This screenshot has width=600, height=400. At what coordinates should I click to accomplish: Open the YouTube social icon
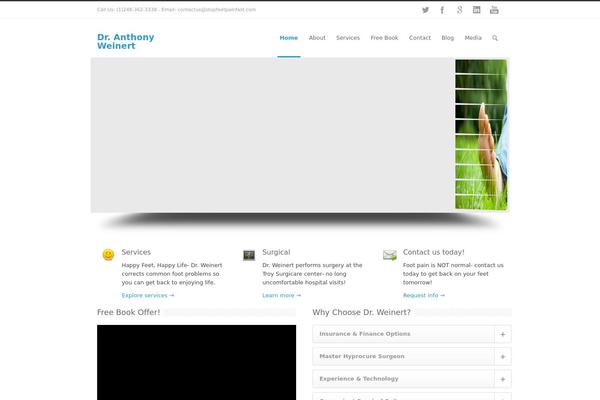click(494, 10)
